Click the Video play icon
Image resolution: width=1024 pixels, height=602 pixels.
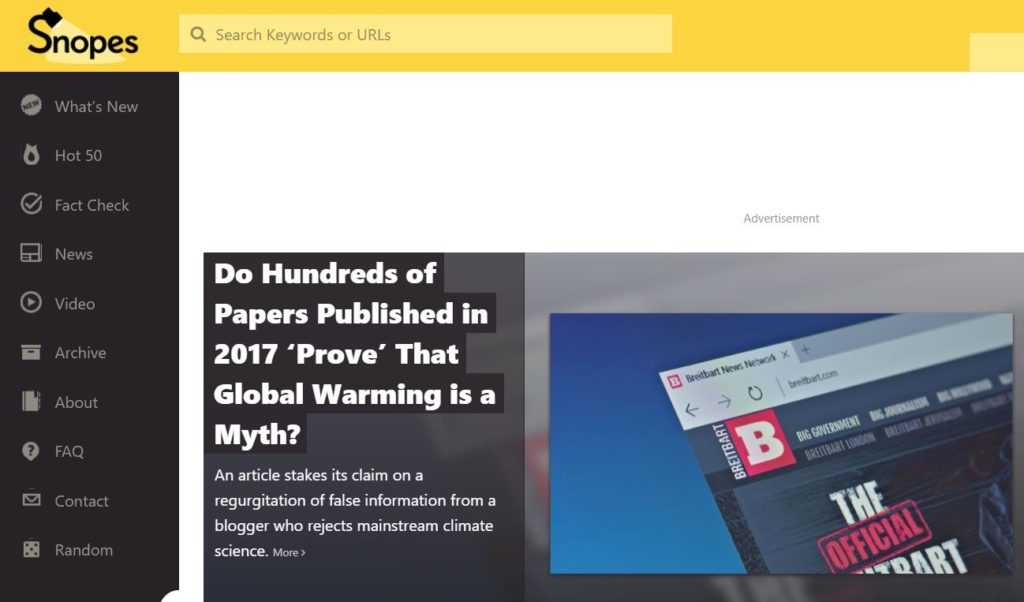[30, 303]
